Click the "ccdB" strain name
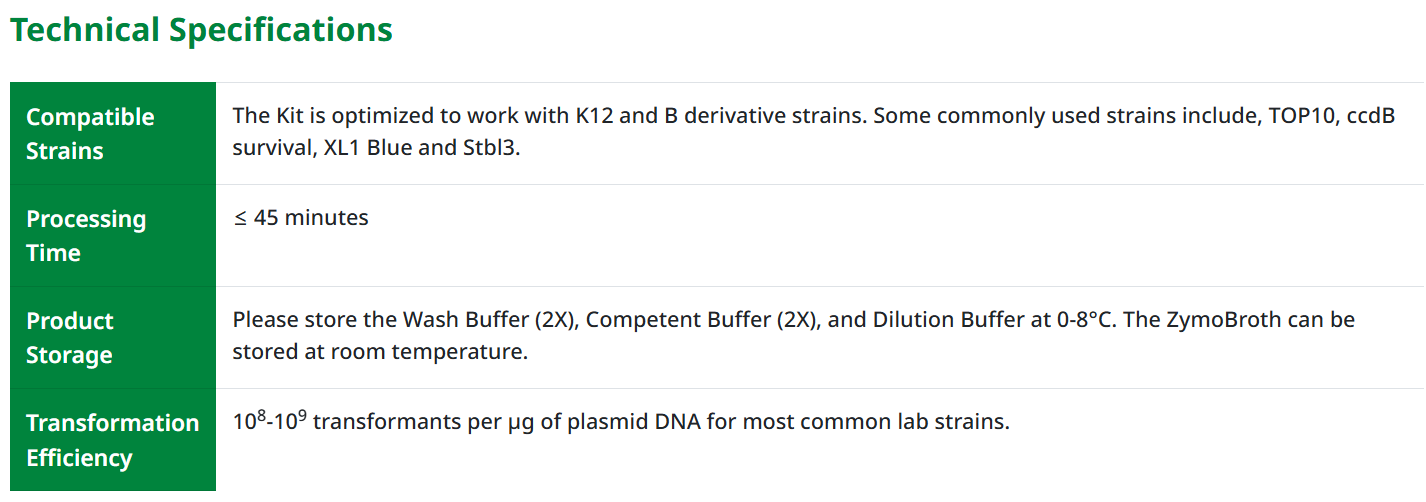 pos(1371,116)
